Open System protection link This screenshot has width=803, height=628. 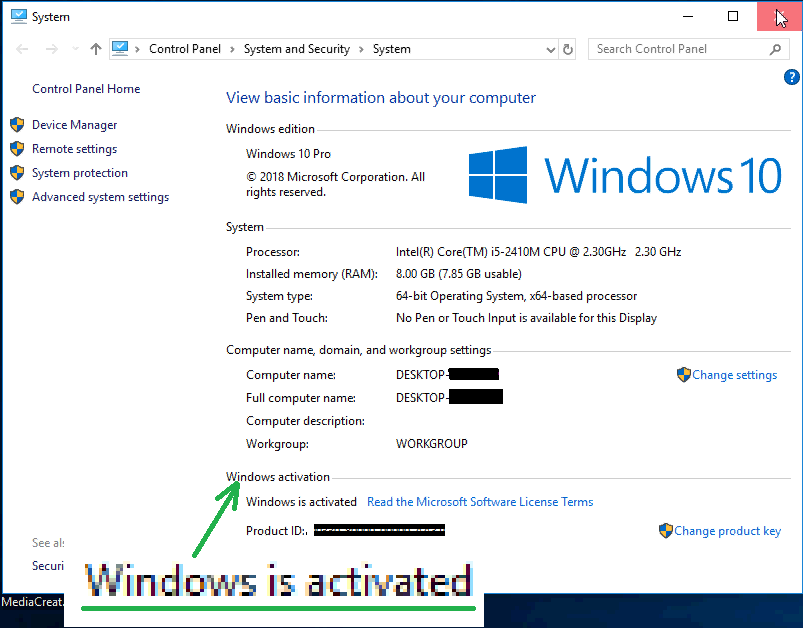80,173
